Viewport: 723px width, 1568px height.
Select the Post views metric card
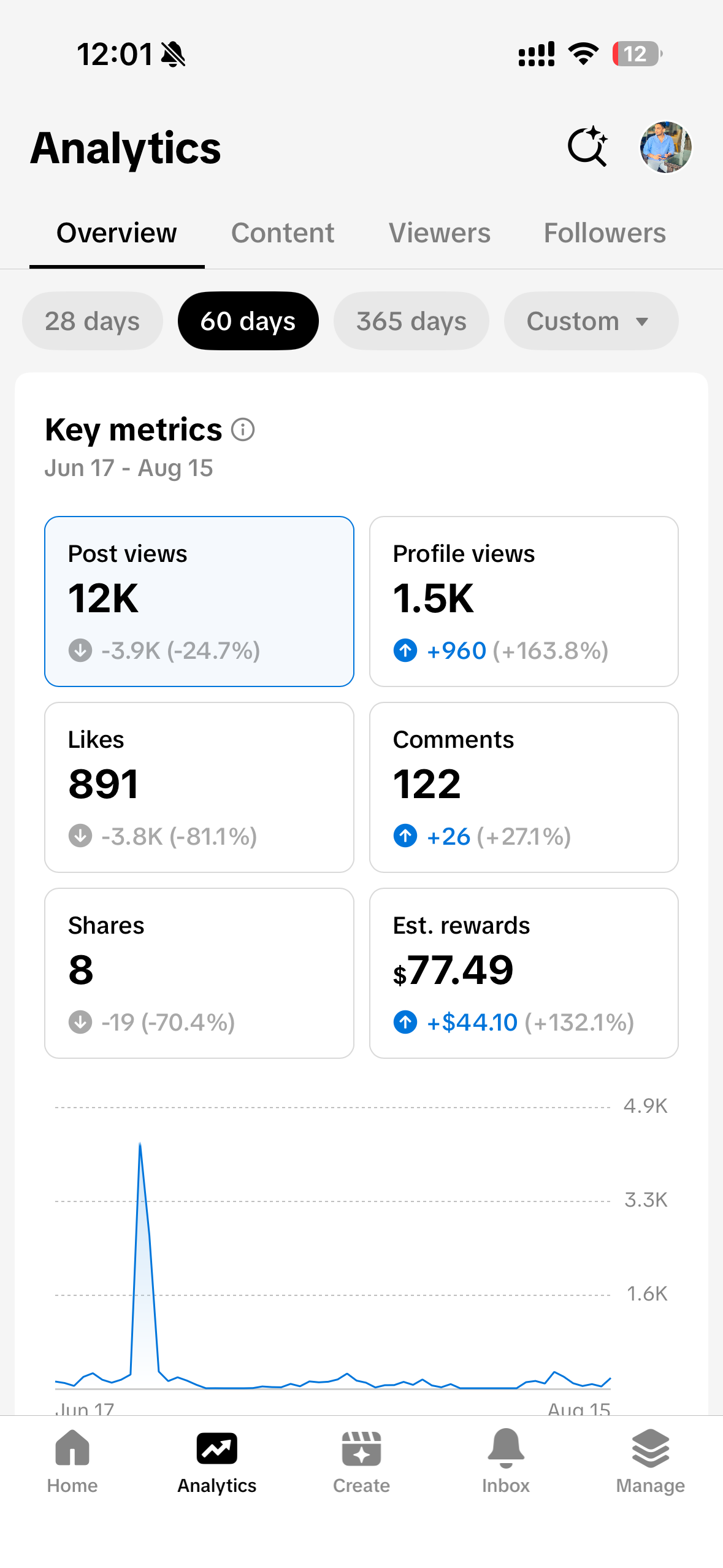click(199, 601)
